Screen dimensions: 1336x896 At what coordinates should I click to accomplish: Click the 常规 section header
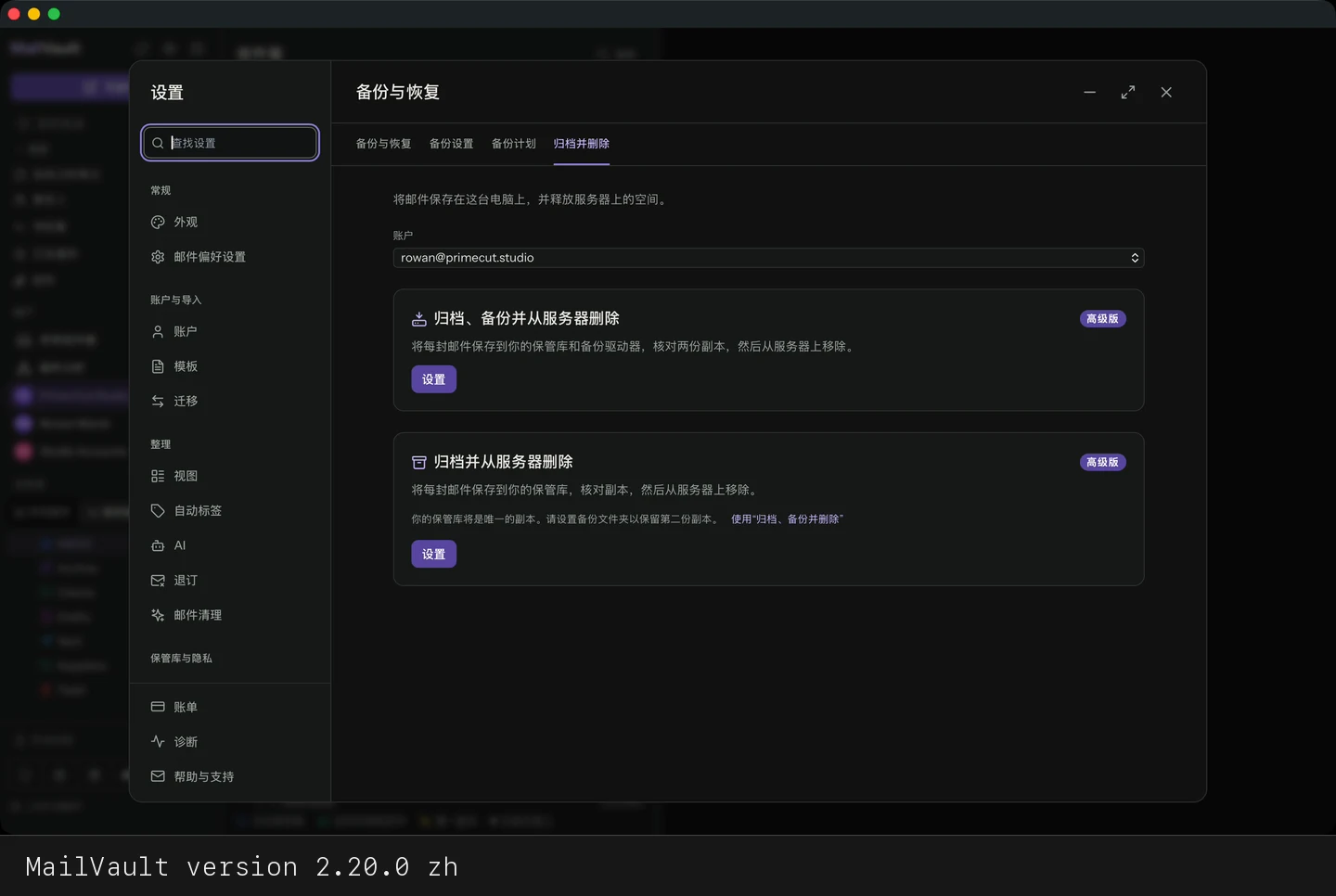161,190
